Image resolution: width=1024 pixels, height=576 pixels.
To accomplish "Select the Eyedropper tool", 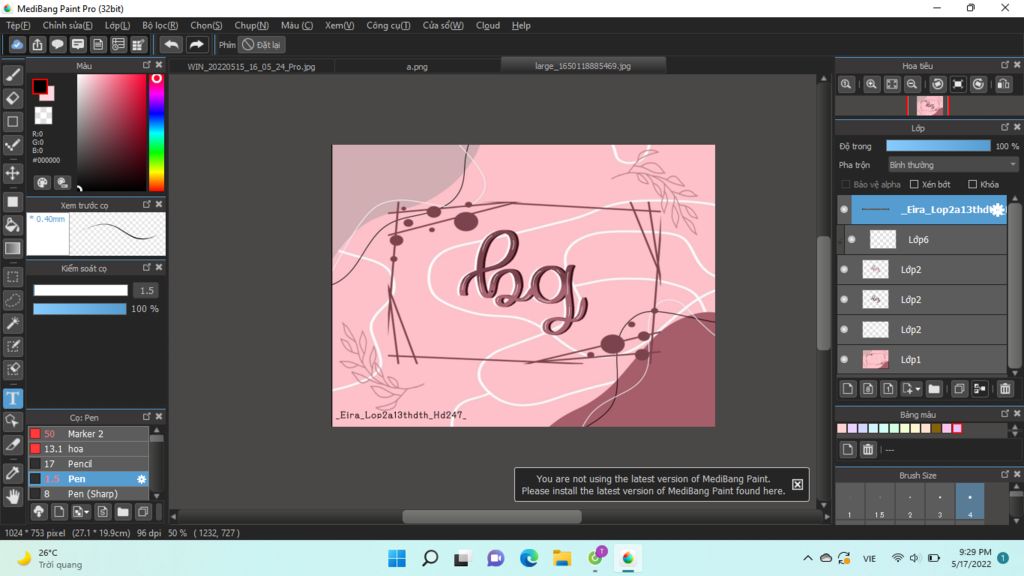I will (12, 473).
